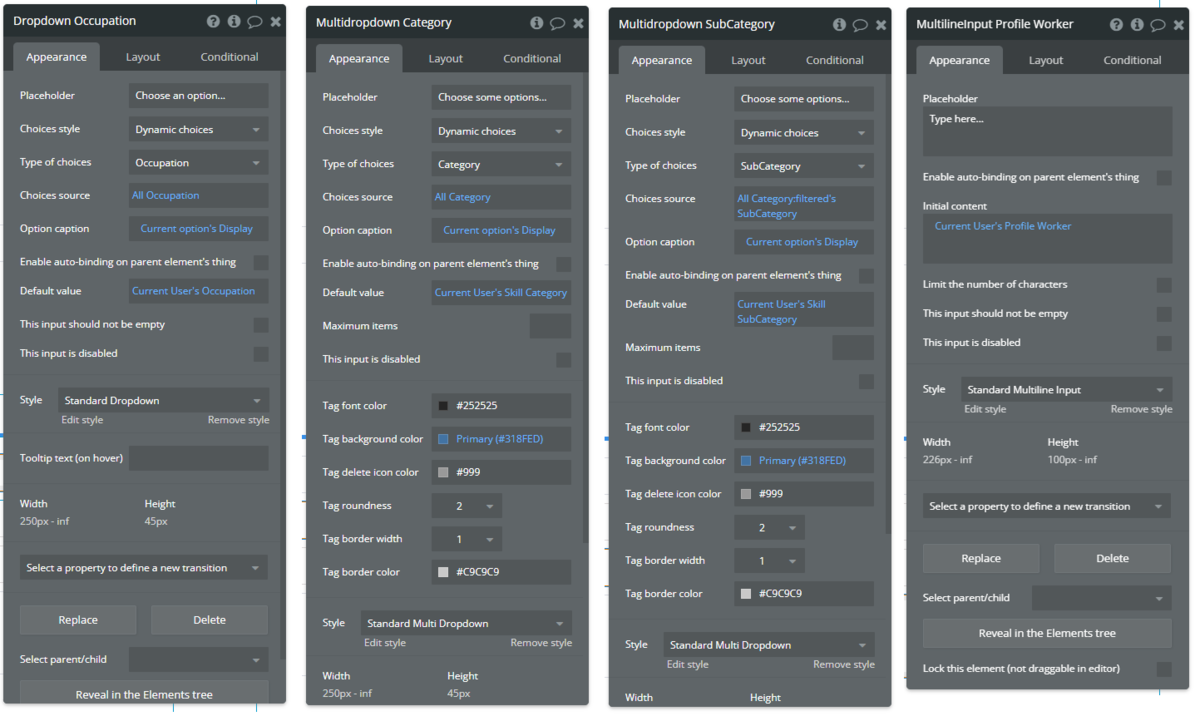Click Replace button in Dropdown Occupation panel
1200x721 pixels.
(78, 620)
